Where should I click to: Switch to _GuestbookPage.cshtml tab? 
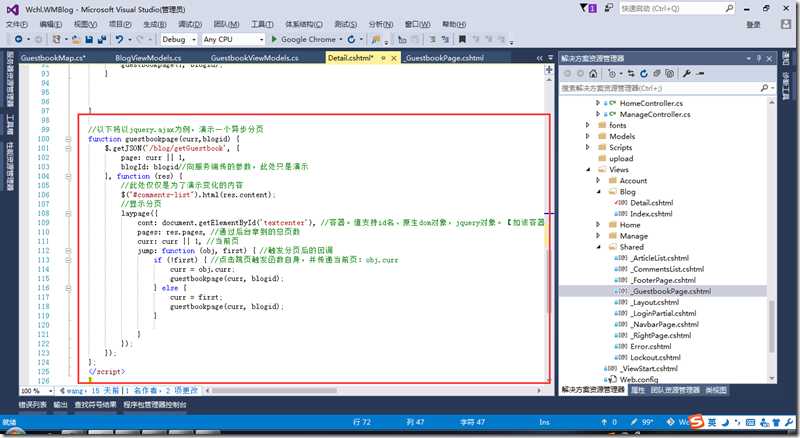(444, 58)
